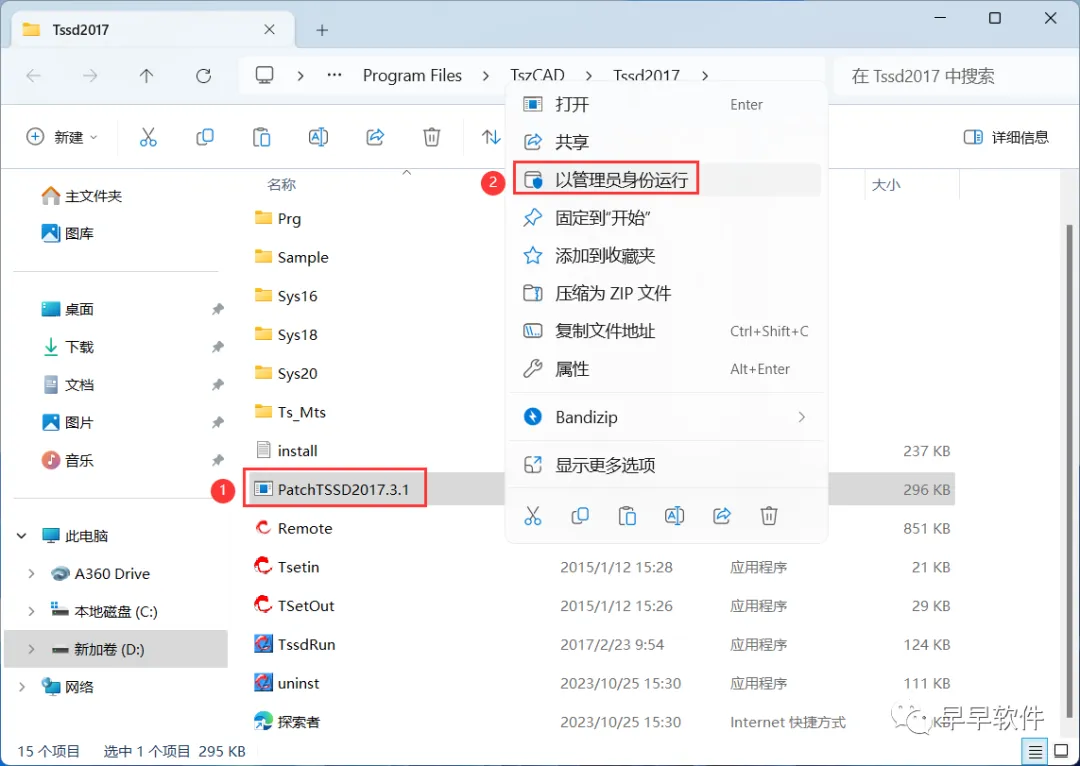Click the Cut scissors icon in the context menu
The width and height of the screenshot is (1080, 766).
click(533, 515)
